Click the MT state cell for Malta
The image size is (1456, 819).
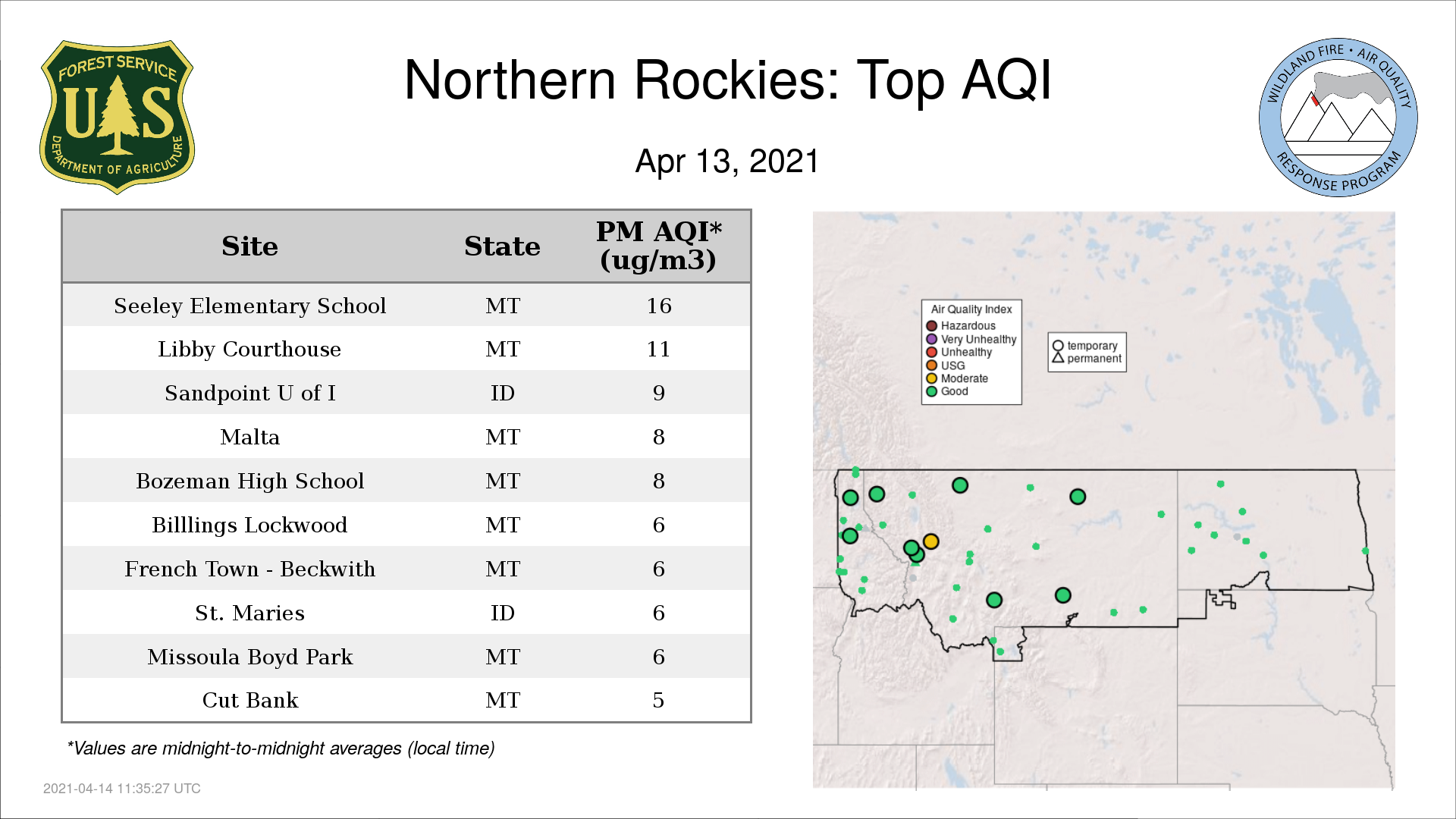(x=502, y=438)
